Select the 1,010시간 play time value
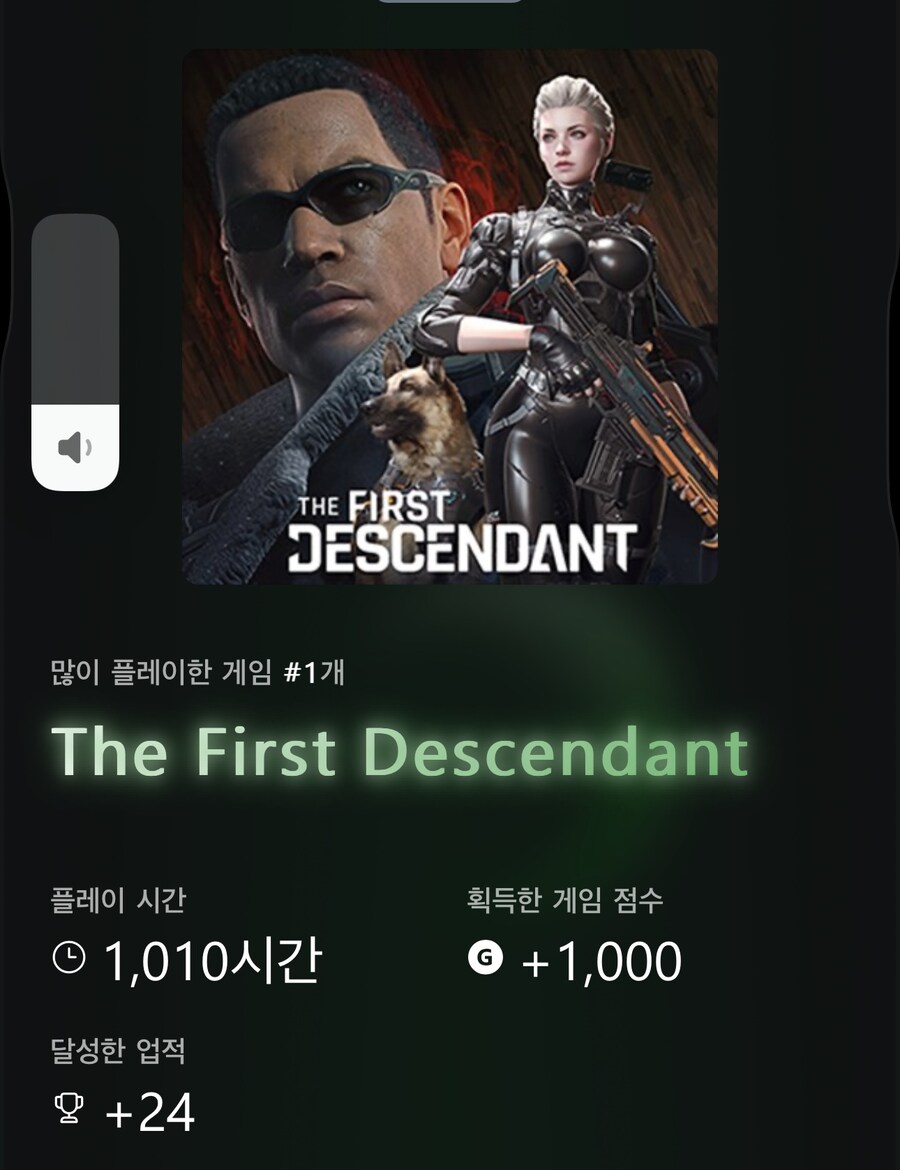The image size is (900, 1170). point(212,961)
